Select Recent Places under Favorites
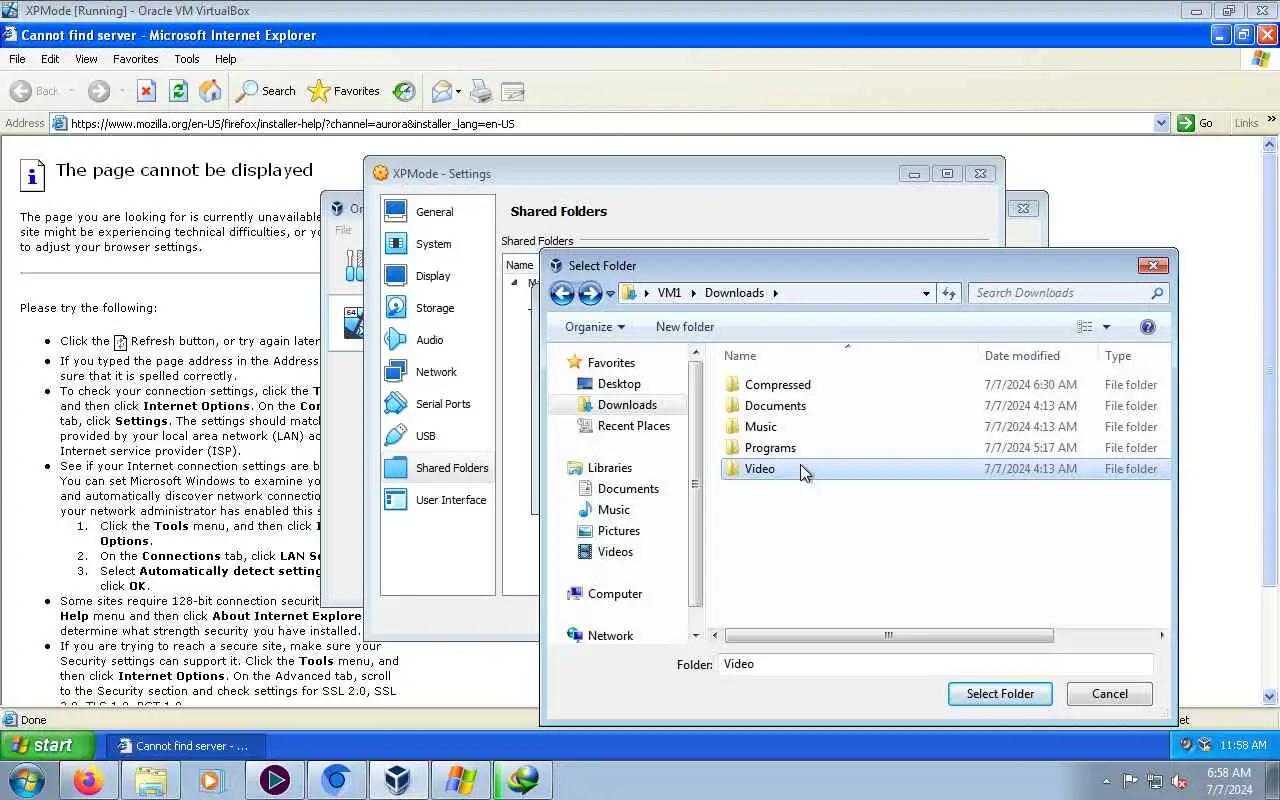The height and width of the screenshot is (800, 1280). pyautogui.click(x=633, y=426)
